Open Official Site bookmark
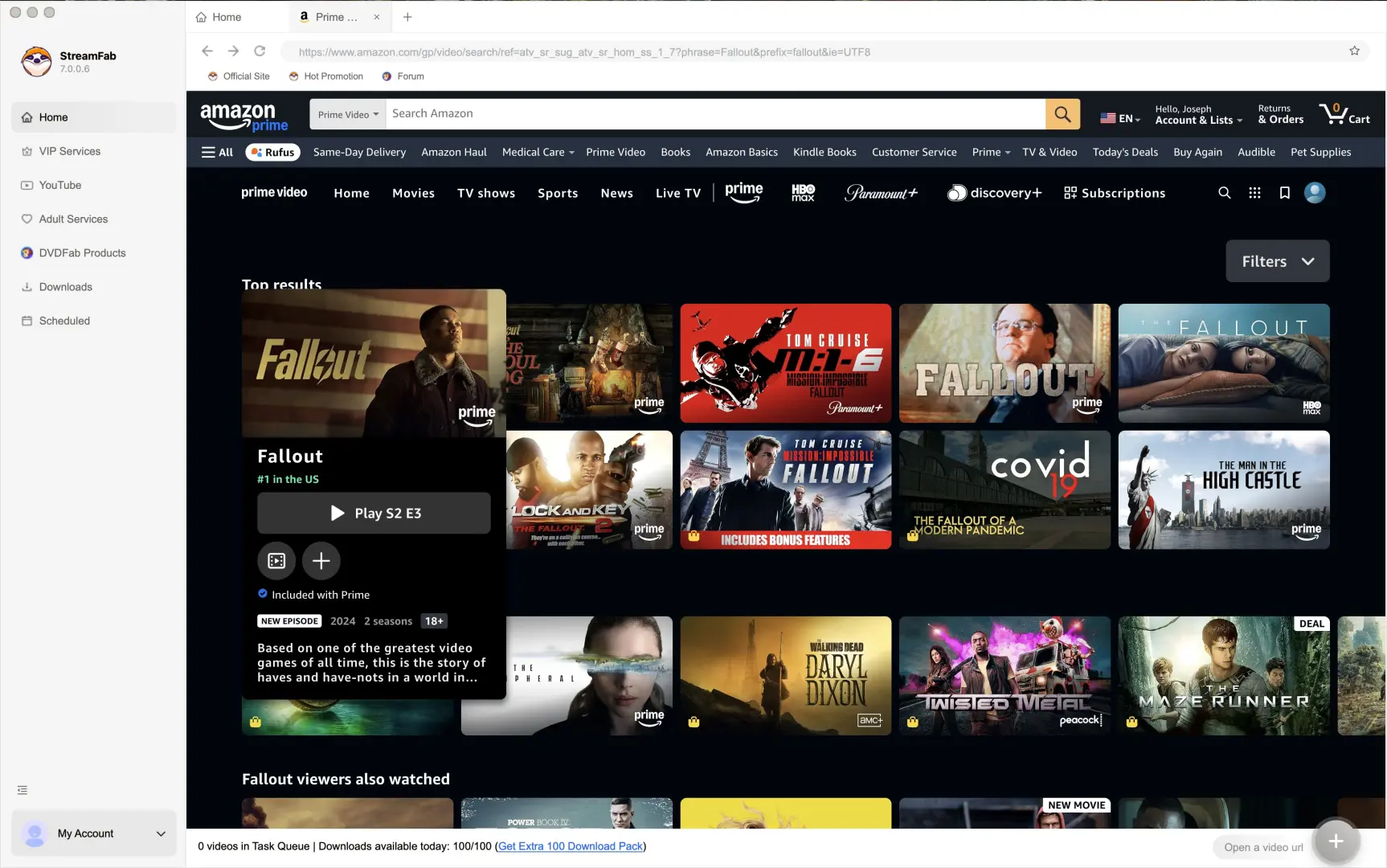The height and width of the screenshot is (868, 1387). point(238,76)
